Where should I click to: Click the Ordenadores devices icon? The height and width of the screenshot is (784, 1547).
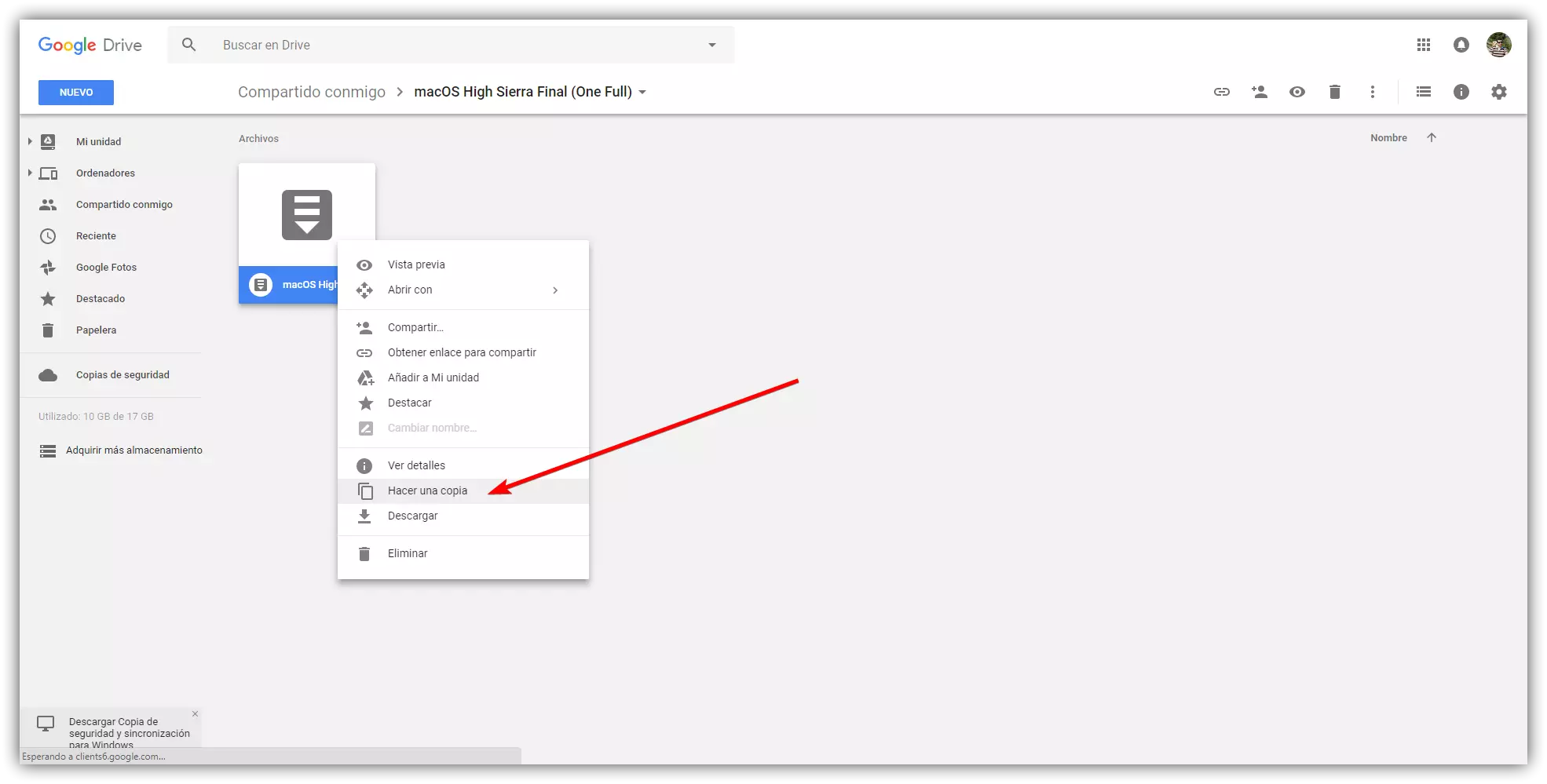48,173
